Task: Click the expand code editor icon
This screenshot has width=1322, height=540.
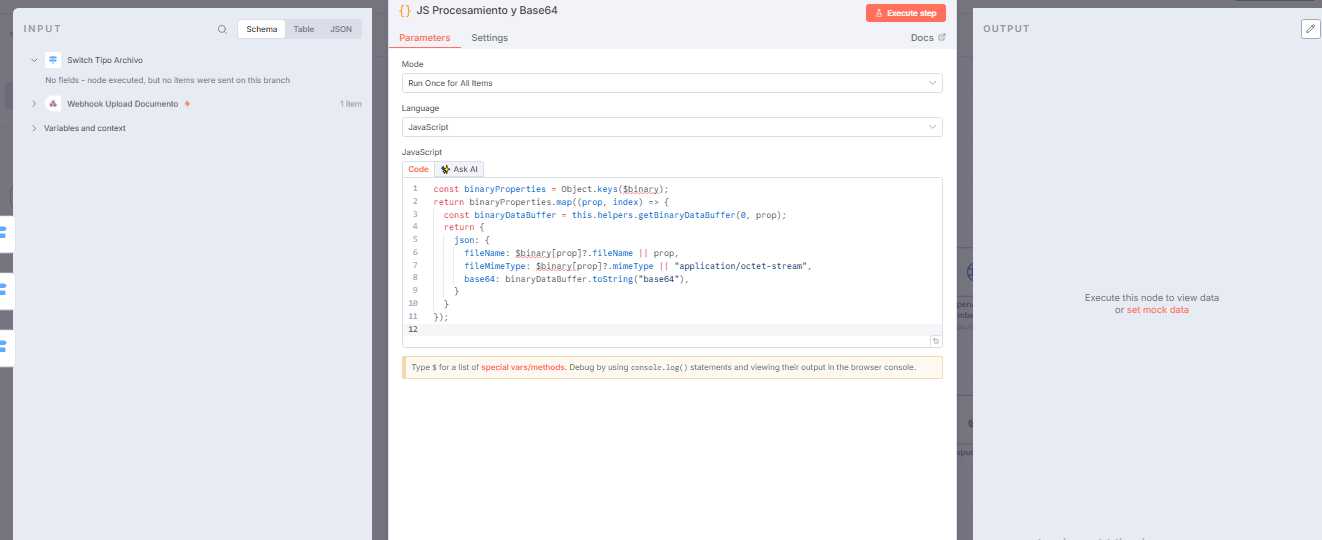Action: [x=935, y=341]
